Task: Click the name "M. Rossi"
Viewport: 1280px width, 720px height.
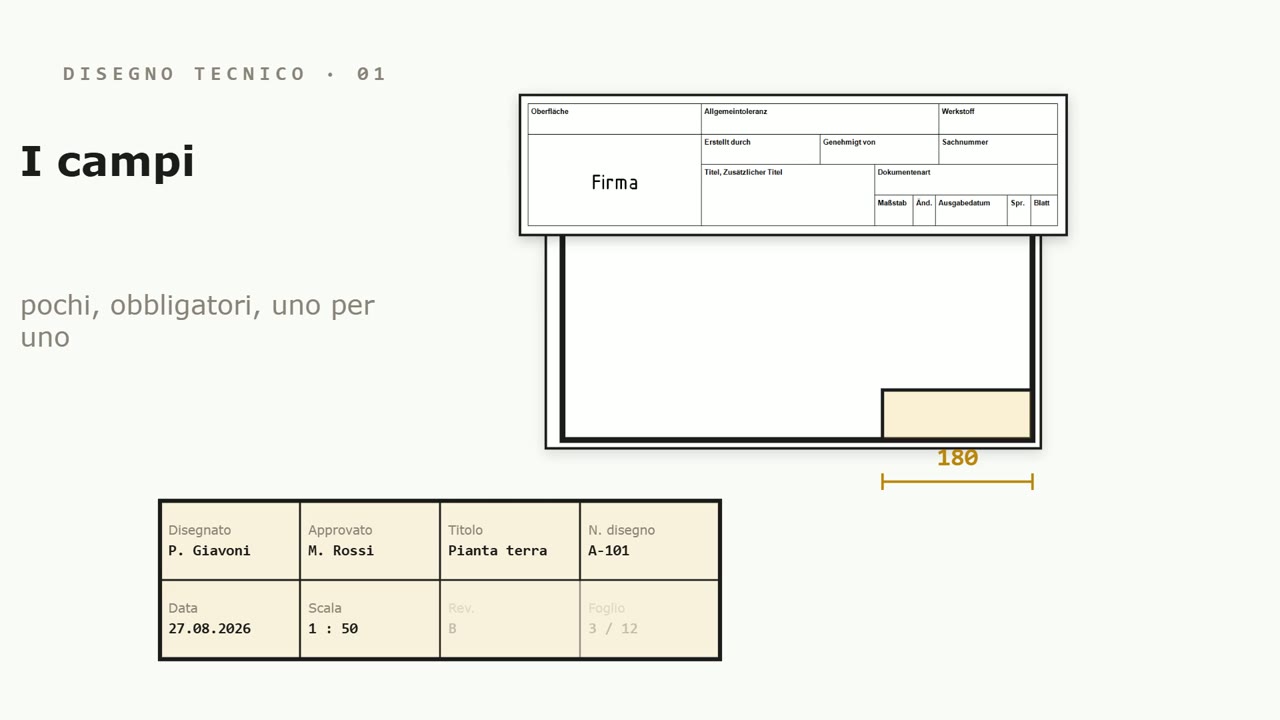Action: click(341, 551)
